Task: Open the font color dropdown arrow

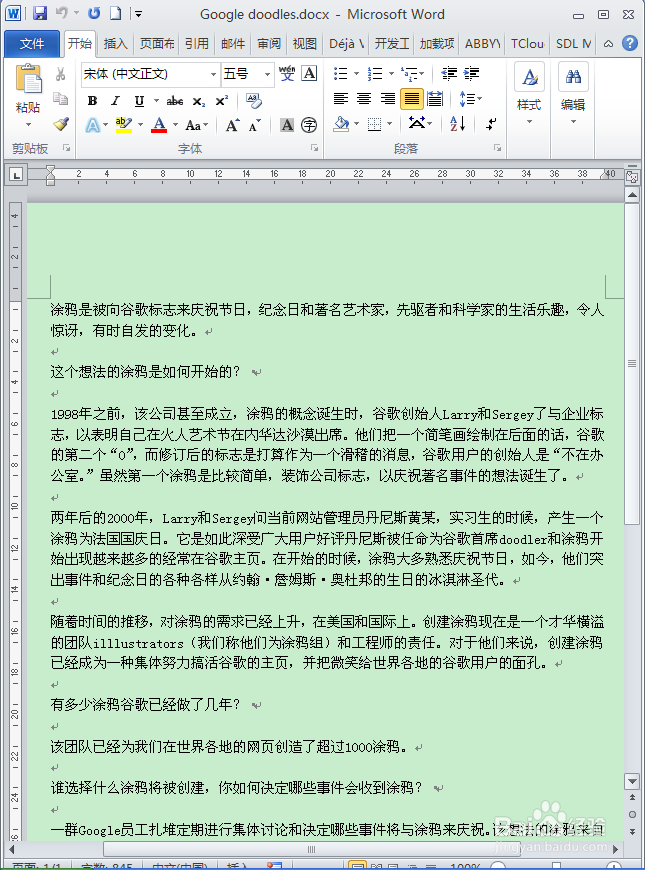Action: pyautogui.click(x=175, y=125)
